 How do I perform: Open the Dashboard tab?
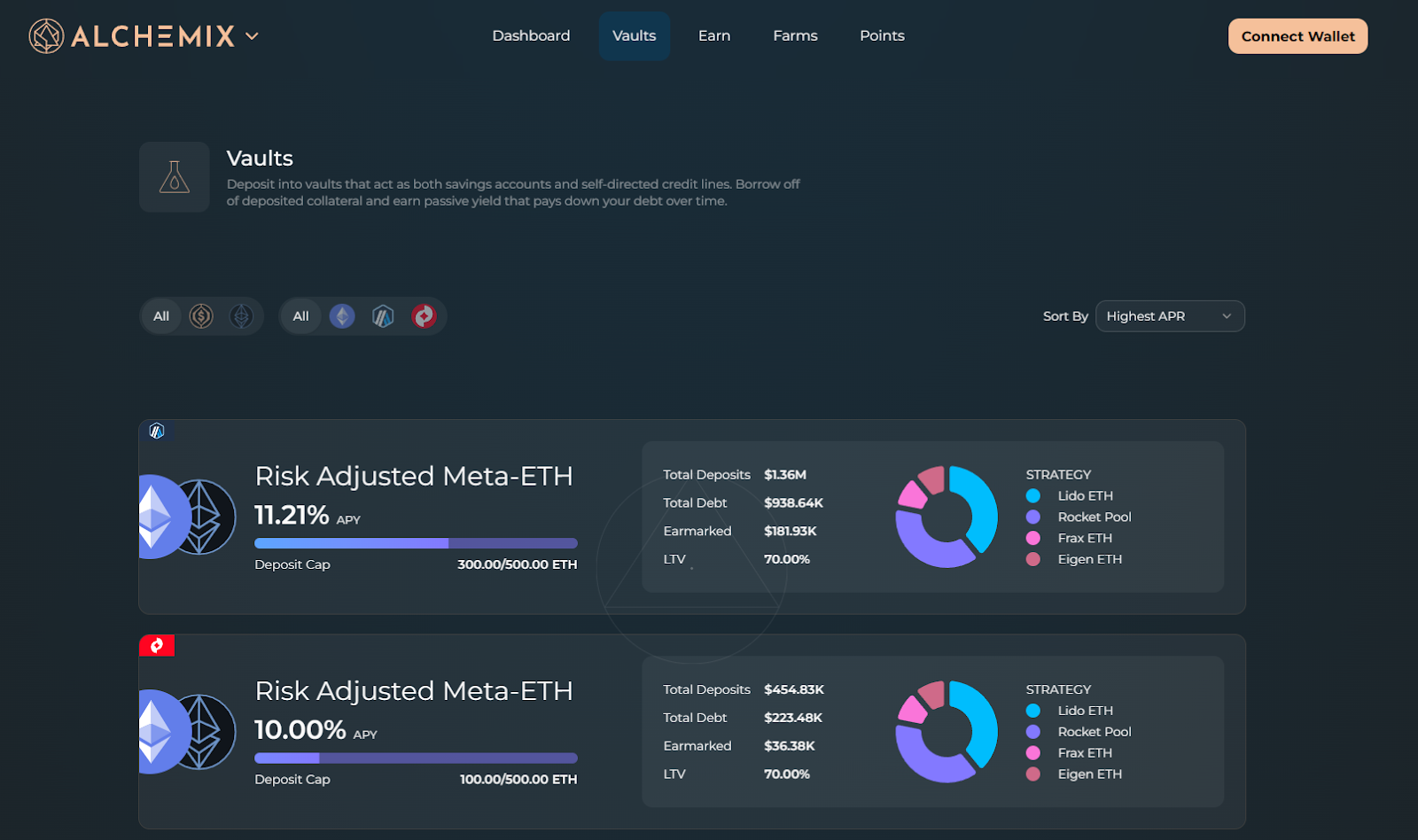(x=531, y=36)
